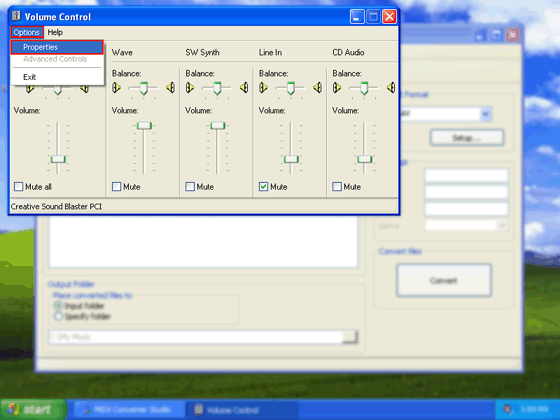This screenshot has height=420, width=560.
Task: Open the Help menu
Action: pos(55,32)
